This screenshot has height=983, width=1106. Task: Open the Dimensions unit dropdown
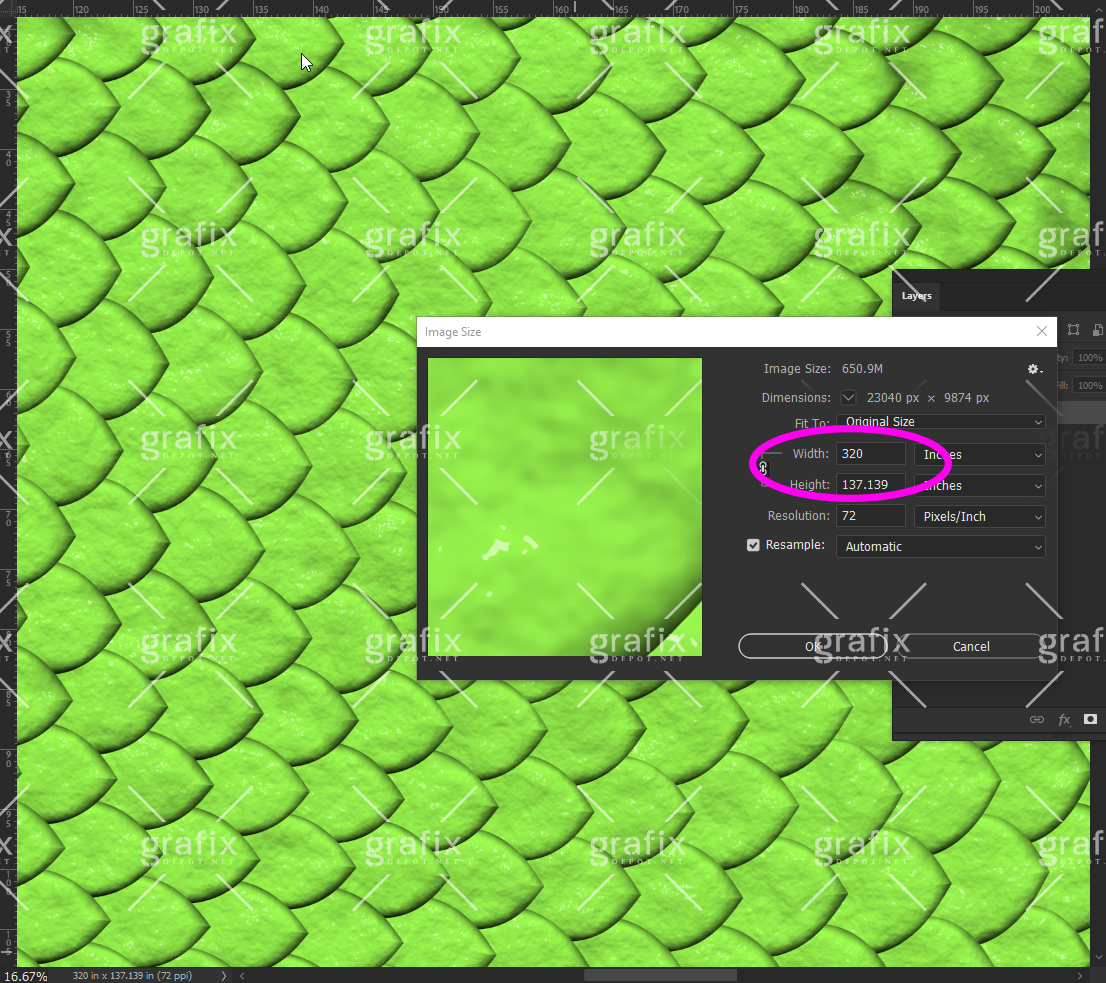click(x=849, y=397)
